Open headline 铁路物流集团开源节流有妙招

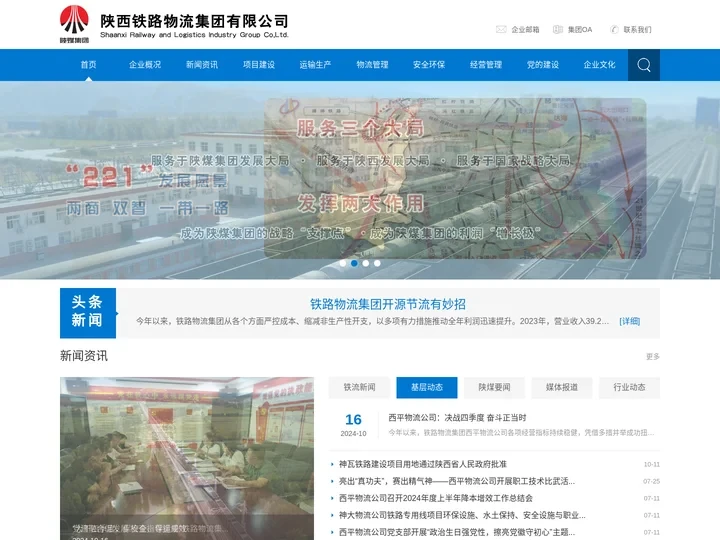(388, 304)
